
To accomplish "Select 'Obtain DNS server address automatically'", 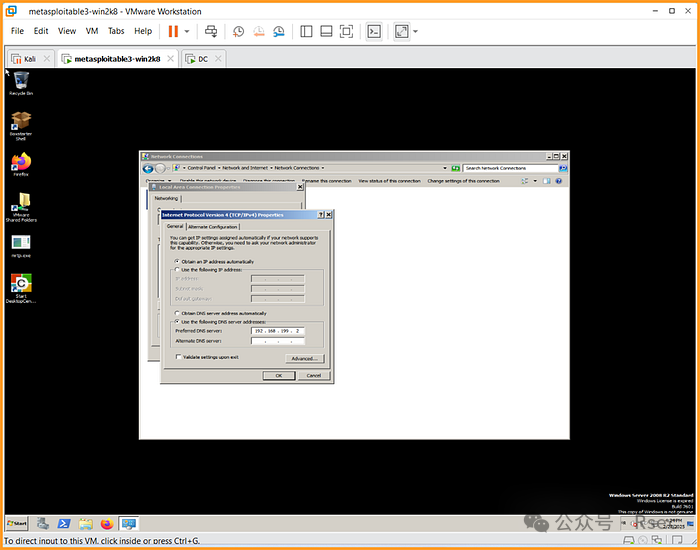I will click(x=177, y=313).
